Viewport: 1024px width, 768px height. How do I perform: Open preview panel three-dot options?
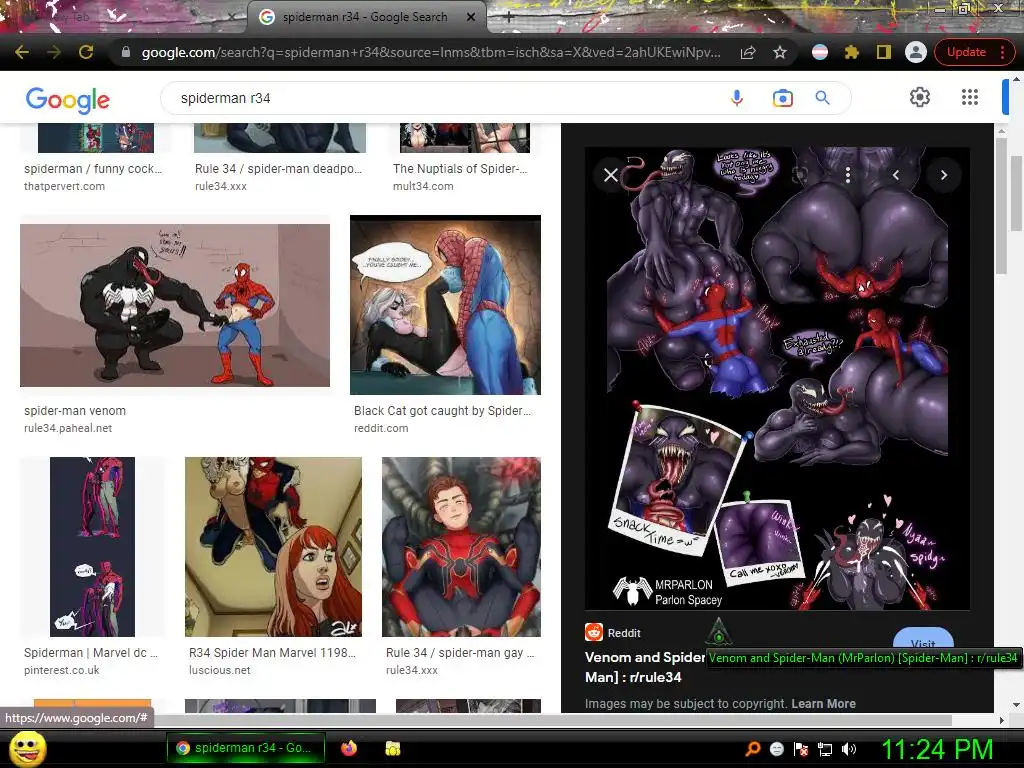coord(848,175)
